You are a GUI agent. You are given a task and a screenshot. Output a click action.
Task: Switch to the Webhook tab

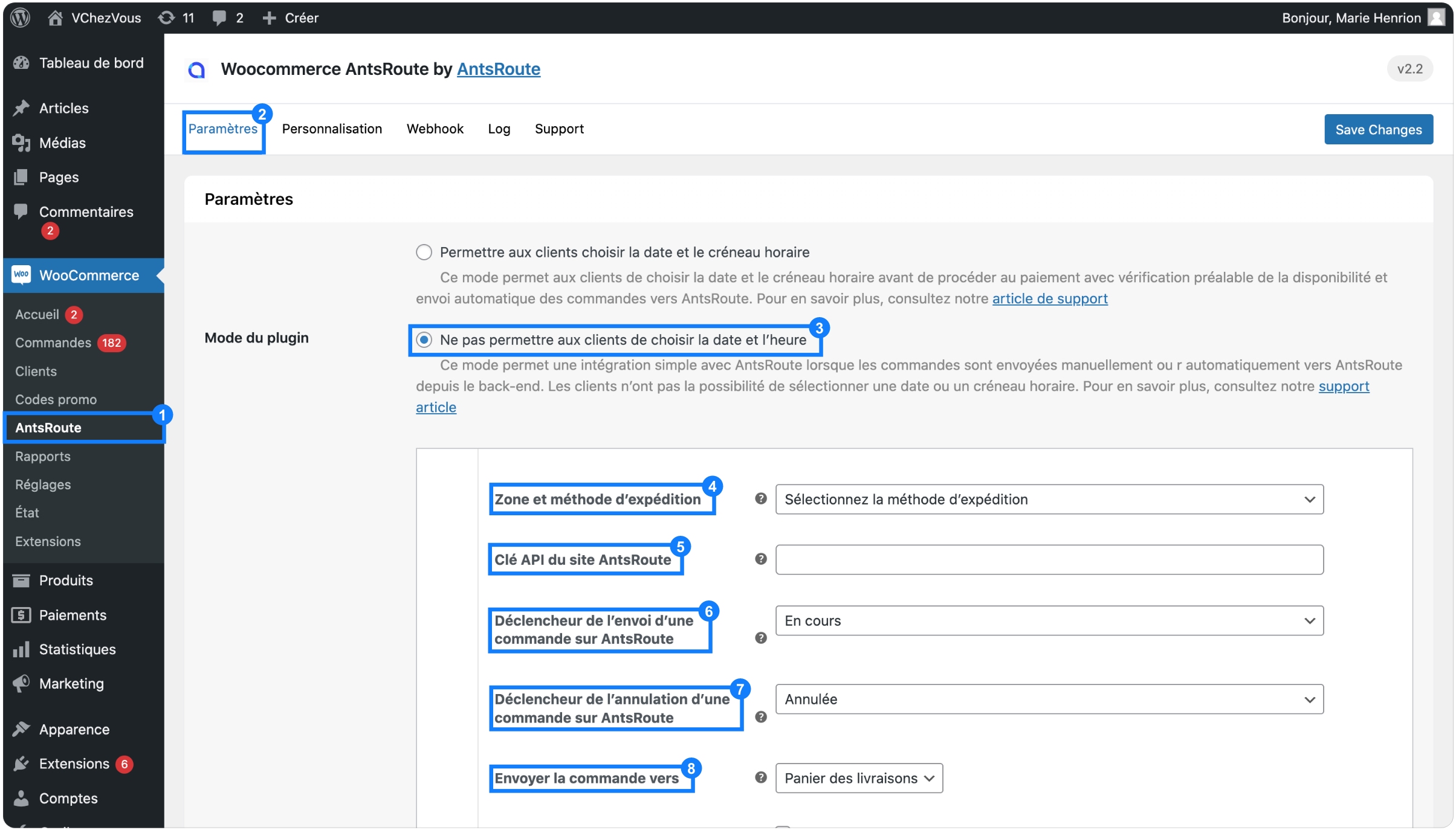(435, 129)
